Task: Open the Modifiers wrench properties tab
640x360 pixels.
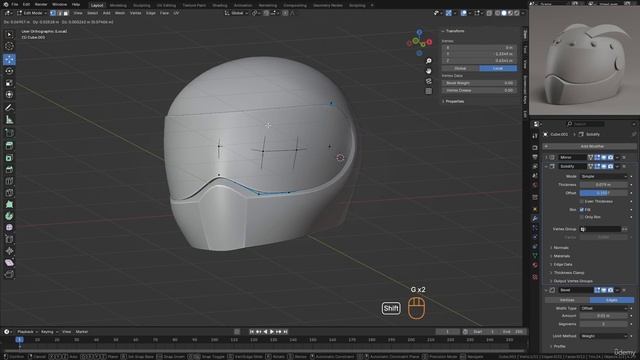Action: tap(535, 218)
